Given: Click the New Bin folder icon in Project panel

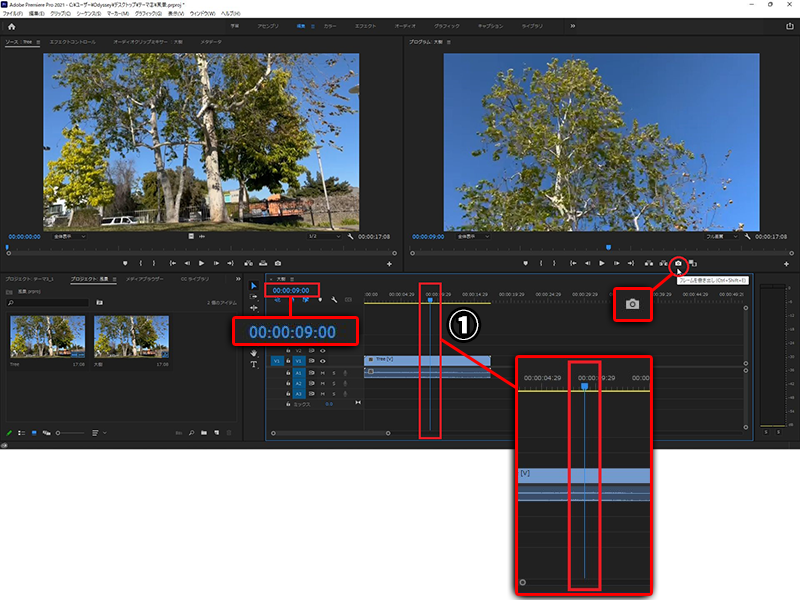Looking at the screenshot, I should coord(203,433).
